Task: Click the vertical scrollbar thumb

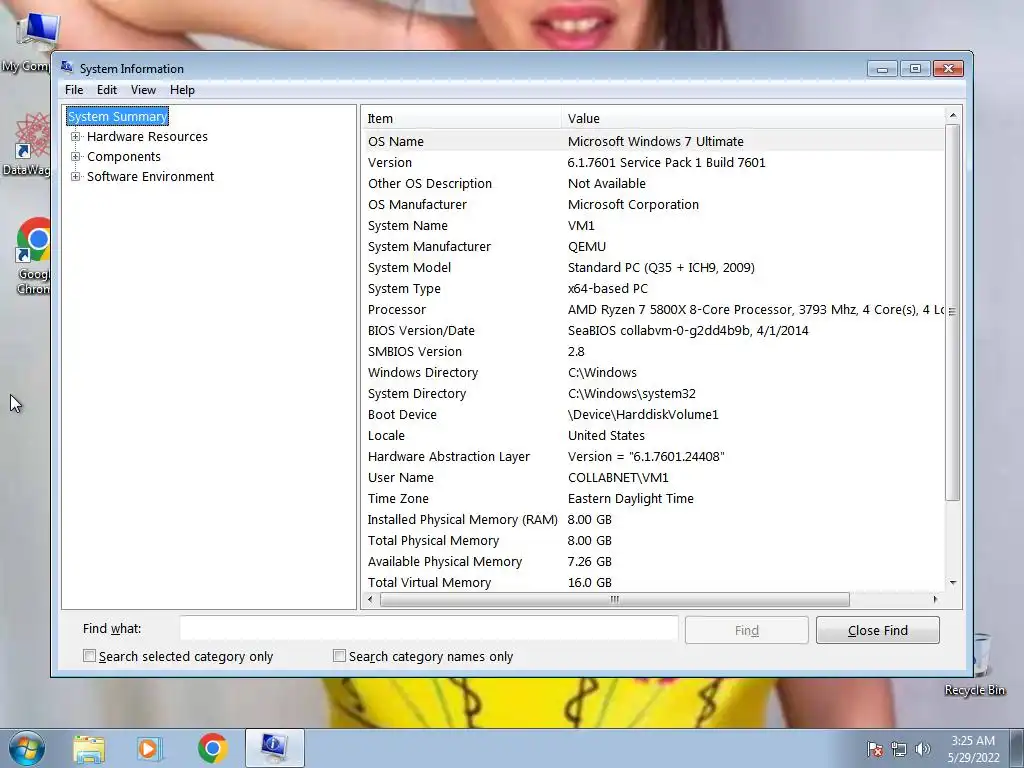Action: [x=953, y=312]
